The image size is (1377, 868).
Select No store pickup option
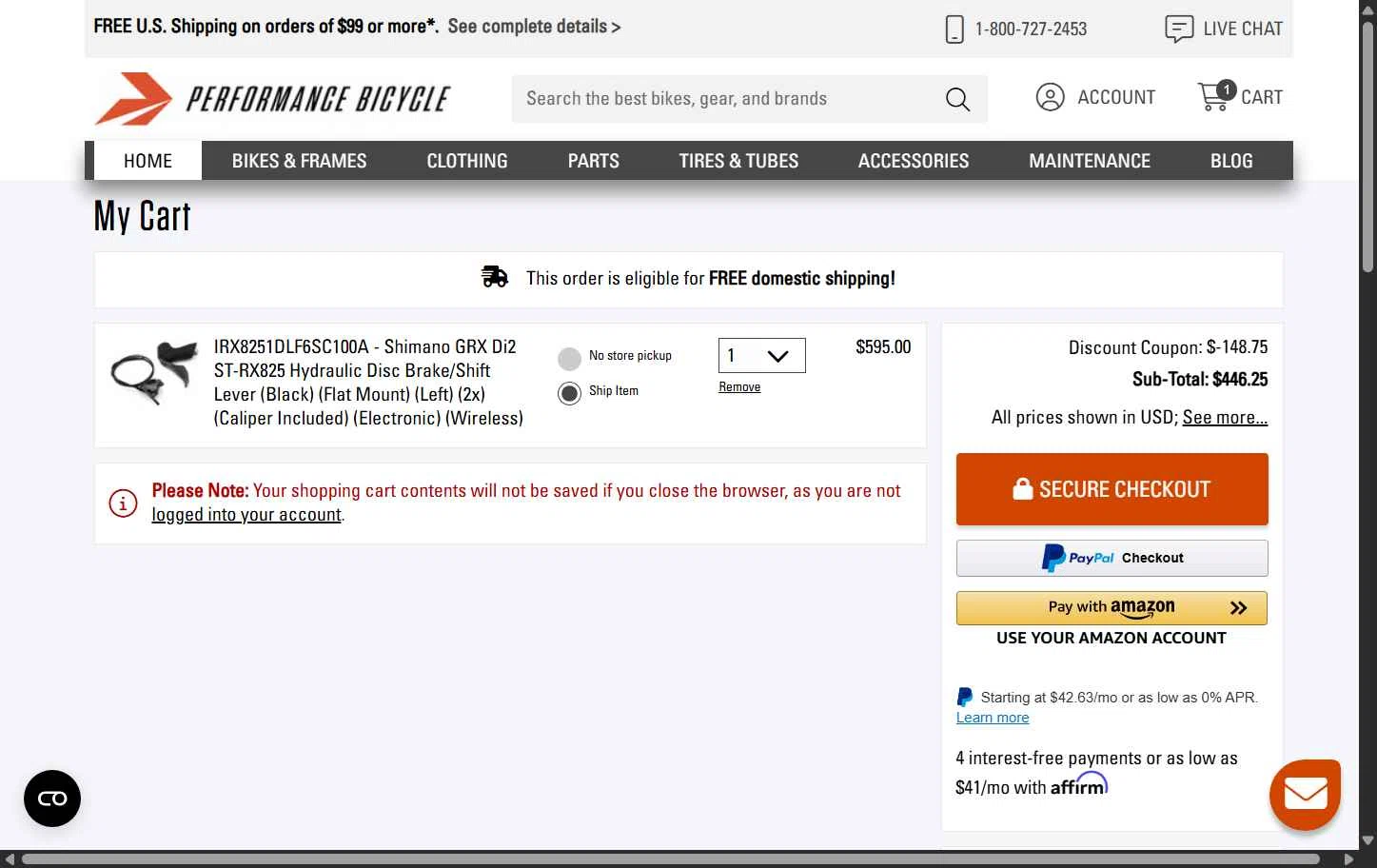pos(569,359)
